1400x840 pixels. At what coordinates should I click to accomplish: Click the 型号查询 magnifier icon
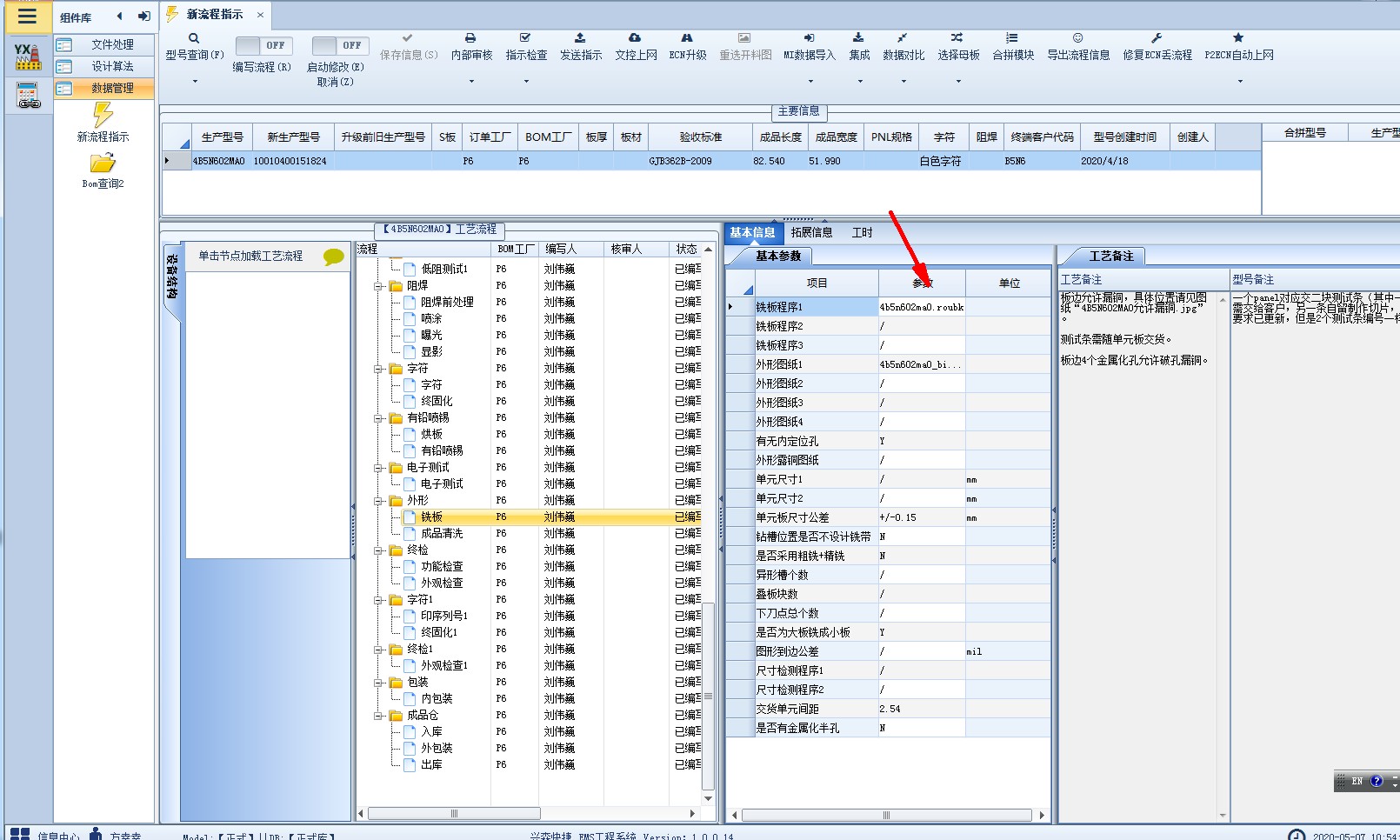click(194, 38)
